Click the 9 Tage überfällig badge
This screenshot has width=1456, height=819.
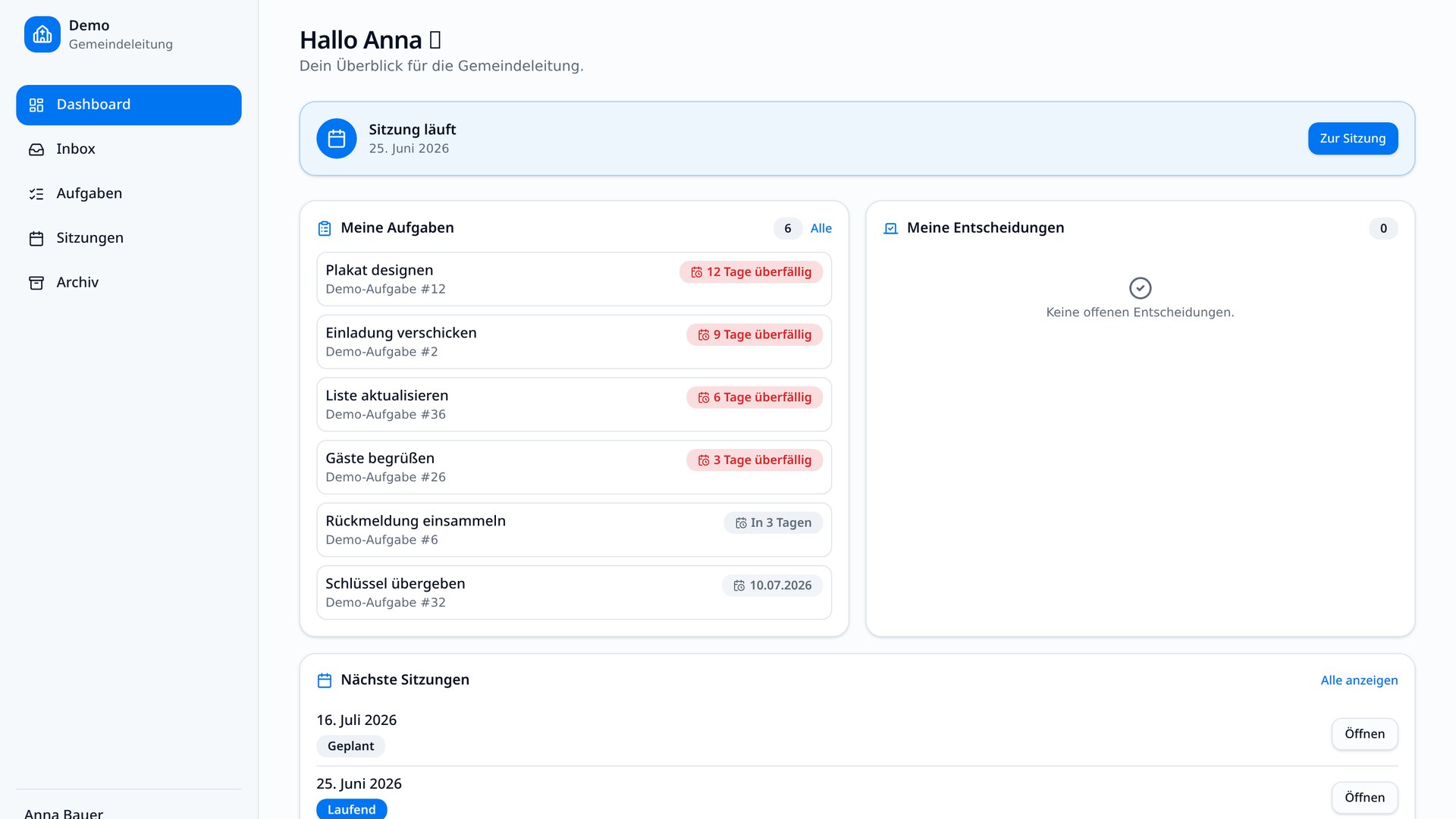[755, 335]
